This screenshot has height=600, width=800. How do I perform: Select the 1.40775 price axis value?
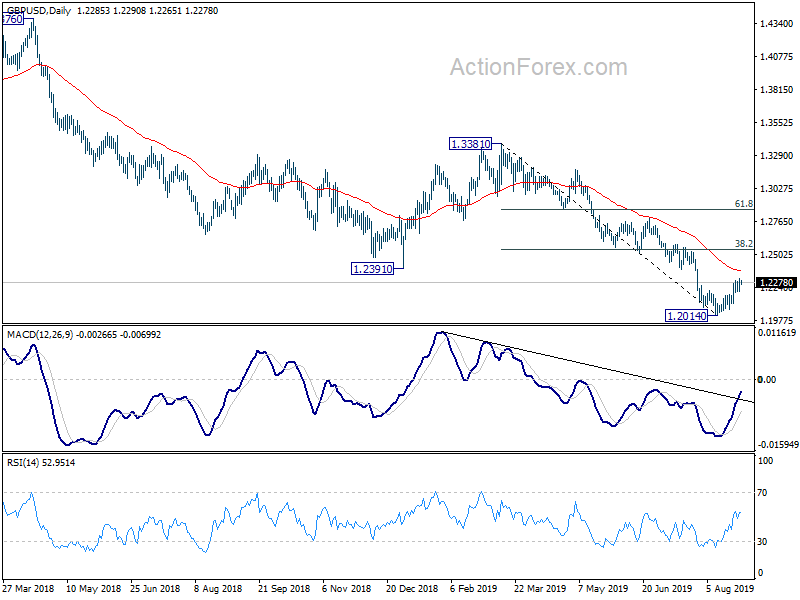[777, 57]
